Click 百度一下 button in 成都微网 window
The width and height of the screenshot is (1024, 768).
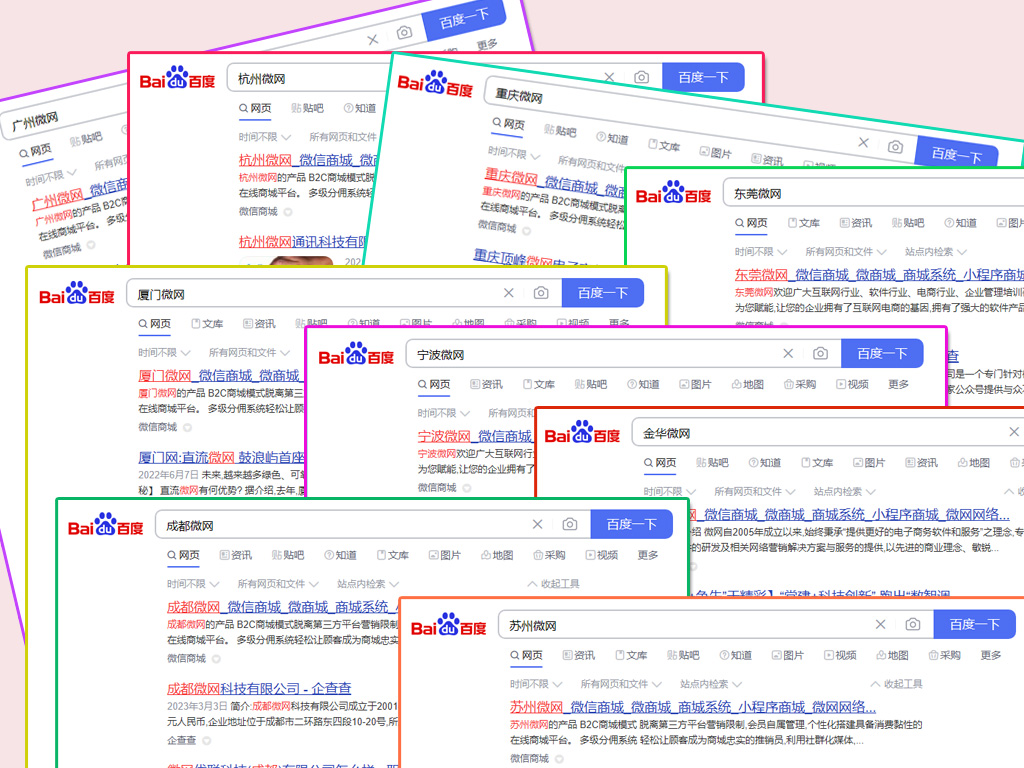[x=632, y=524]
